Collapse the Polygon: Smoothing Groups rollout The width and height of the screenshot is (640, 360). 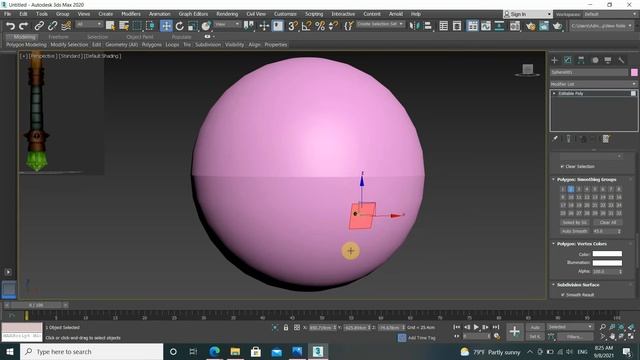coord(586,180)
